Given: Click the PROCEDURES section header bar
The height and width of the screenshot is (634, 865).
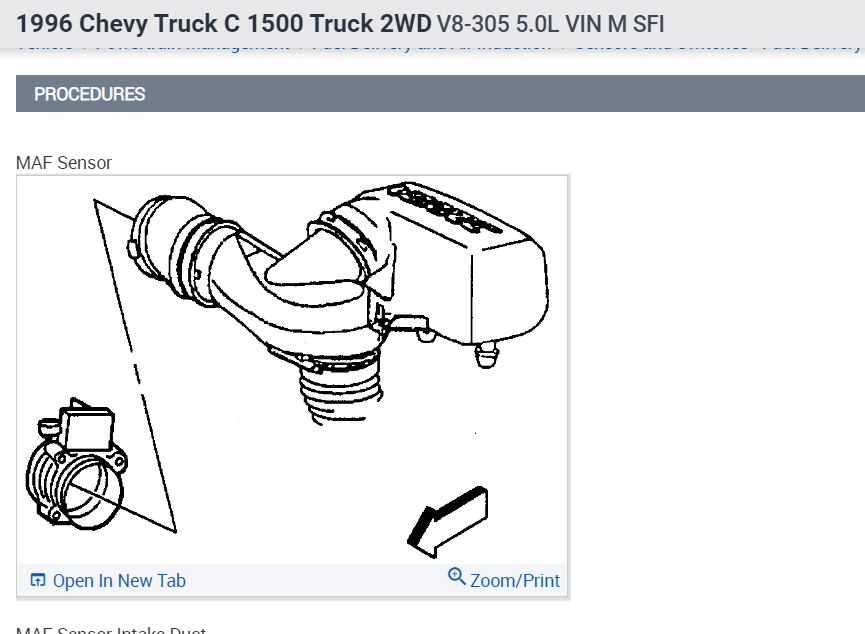Looking at the screenshot, I should [x=440, y=94].
